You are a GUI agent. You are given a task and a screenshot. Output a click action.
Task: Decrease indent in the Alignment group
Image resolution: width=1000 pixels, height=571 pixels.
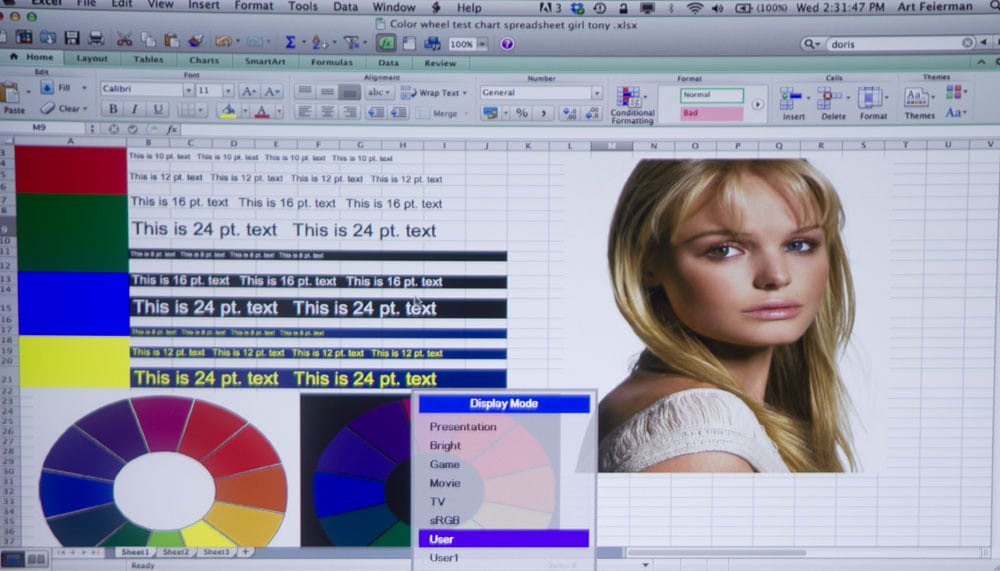pyautogui.click(x=376, y=112)
